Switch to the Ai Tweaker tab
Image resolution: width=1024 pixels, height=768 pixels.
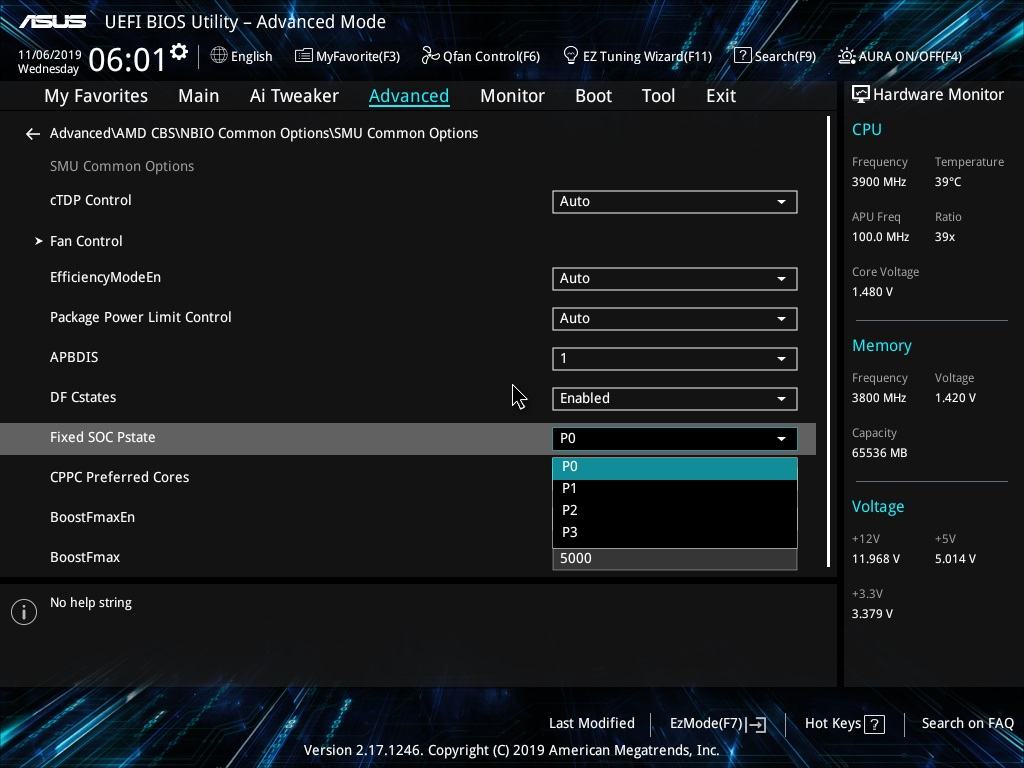294,96
